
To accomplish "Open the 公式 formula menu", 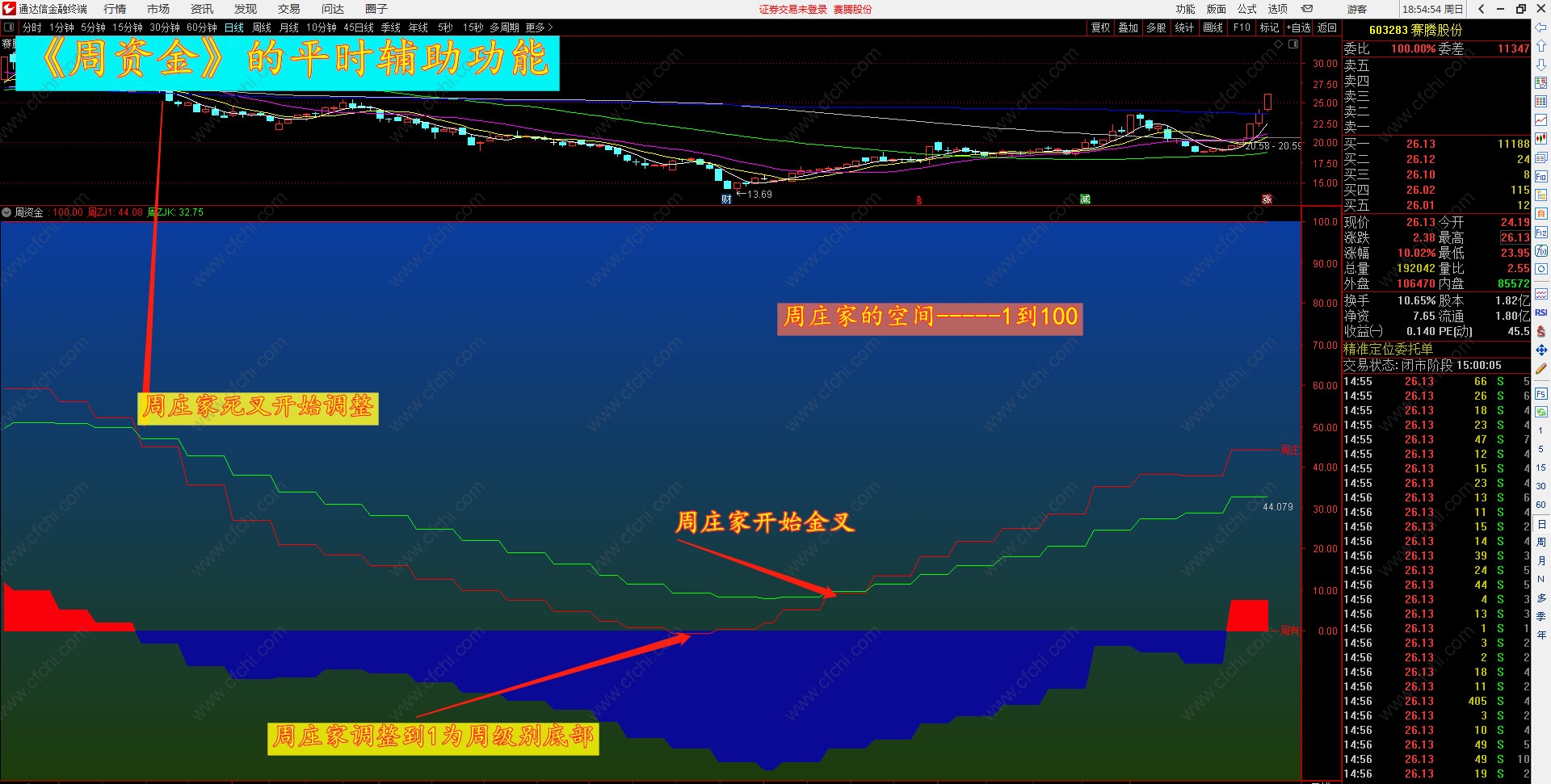I will [x=1246, y=9].
